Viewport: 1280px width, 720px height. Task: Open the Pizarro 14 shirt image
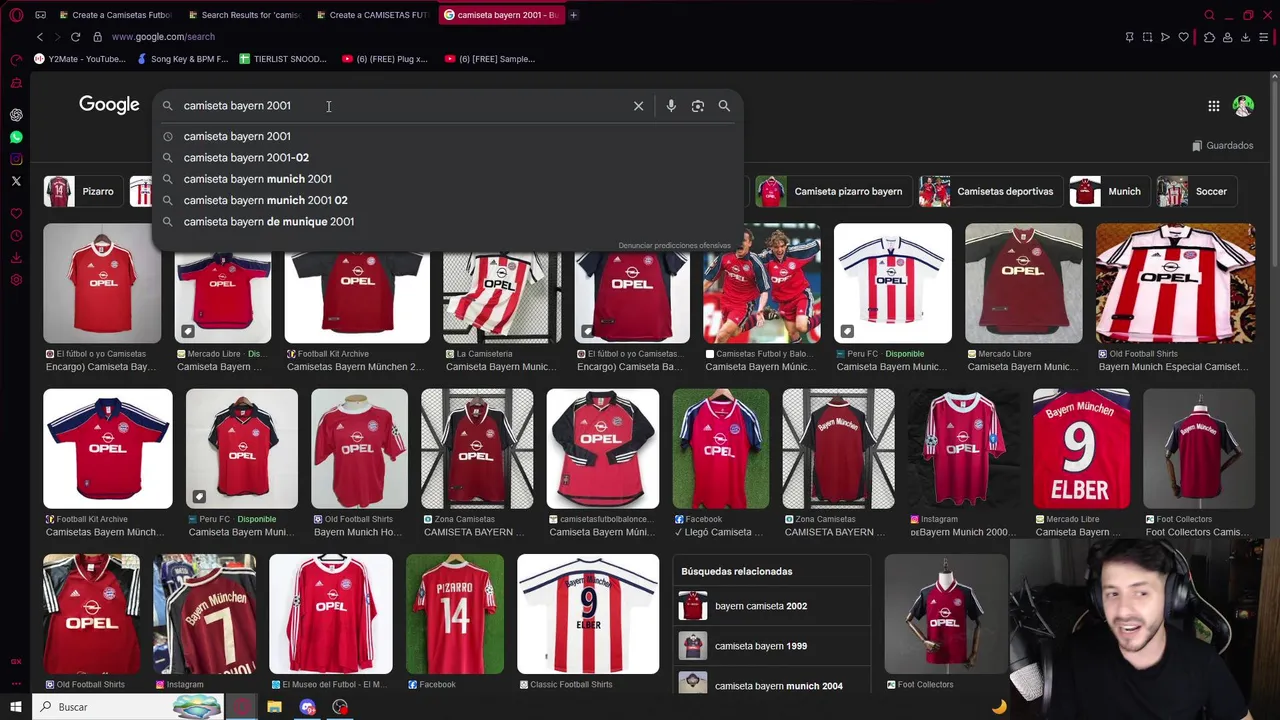tap(455, 614)
